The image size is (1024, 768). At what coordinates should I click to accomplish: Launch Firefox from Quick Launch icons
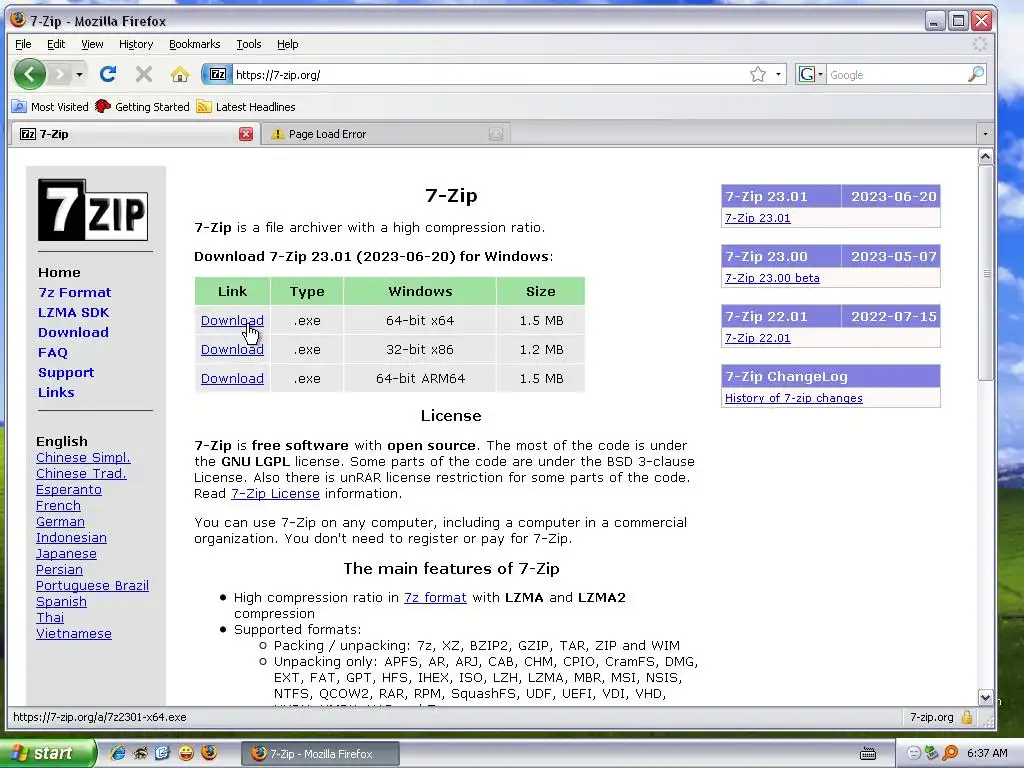coord(209,753)
